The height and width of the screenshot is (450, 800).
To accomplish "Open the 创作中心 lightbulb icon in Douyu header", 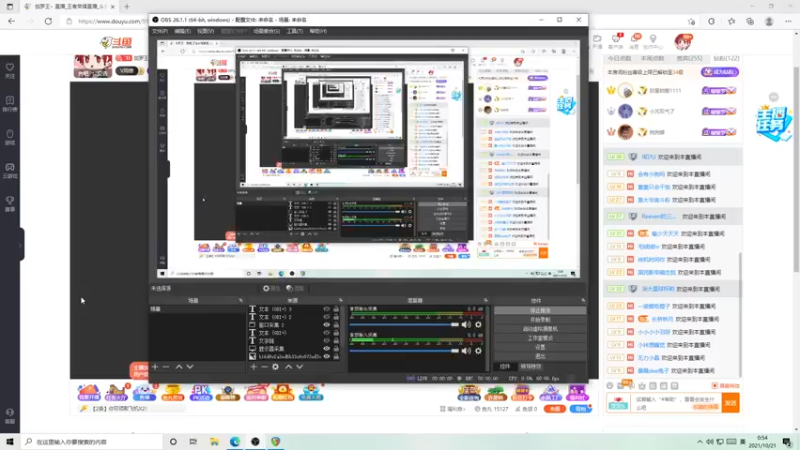I will click(x=653, y=42).
